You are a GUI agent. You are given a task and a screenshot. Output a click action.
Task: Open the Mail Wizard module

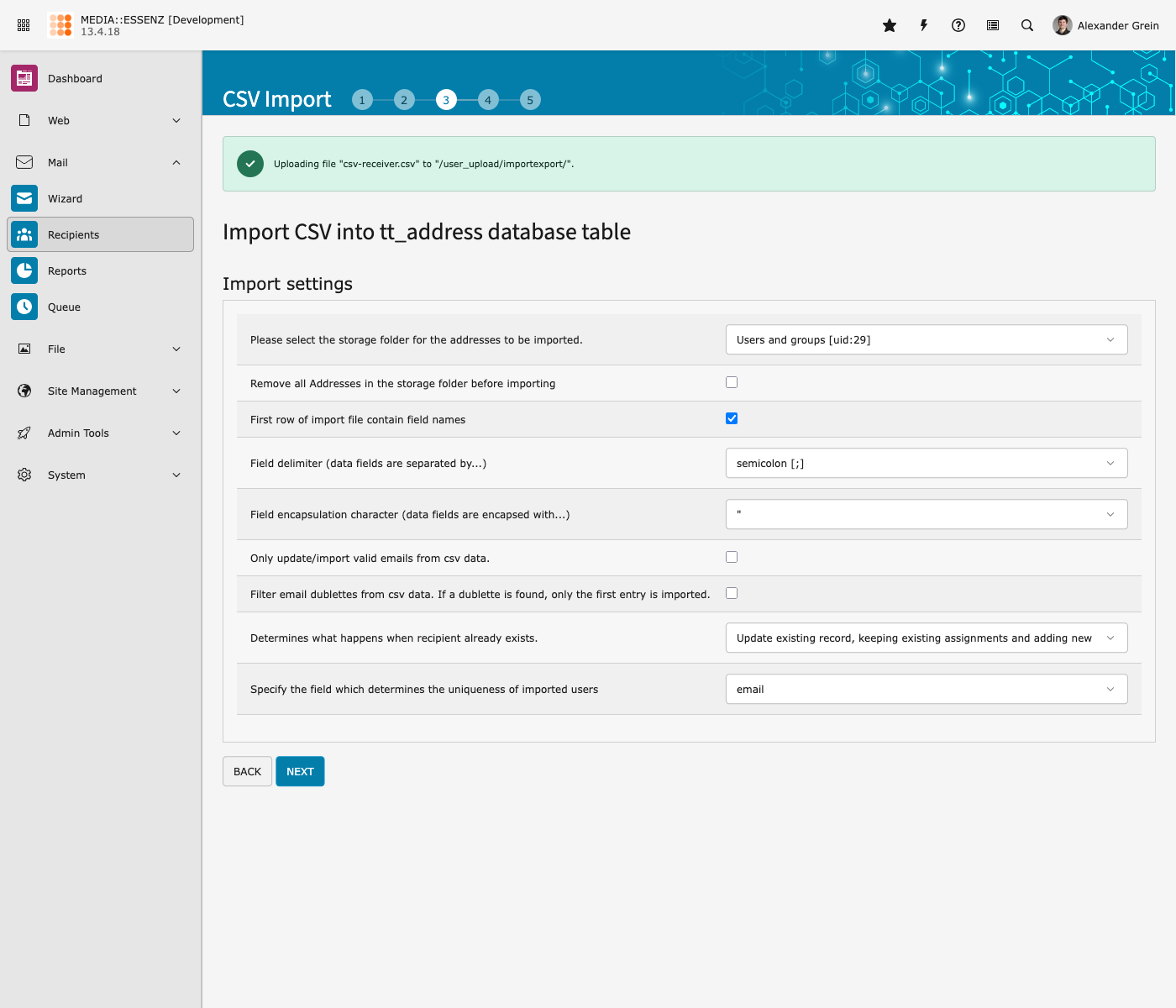click(65, 199)
